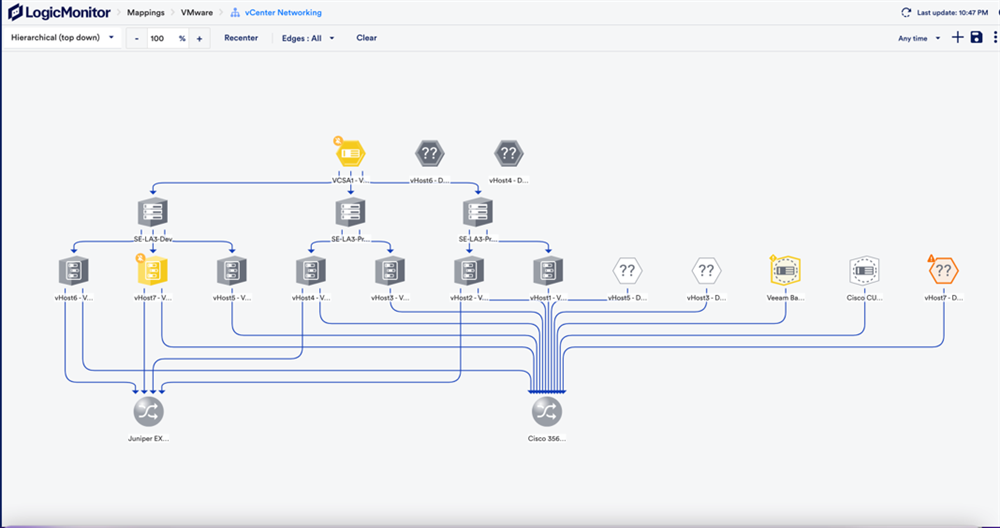Open the Any time range dropdown
Image resolution: width=1000 pixels, height=528 pixels.
[x=920, y=38]
